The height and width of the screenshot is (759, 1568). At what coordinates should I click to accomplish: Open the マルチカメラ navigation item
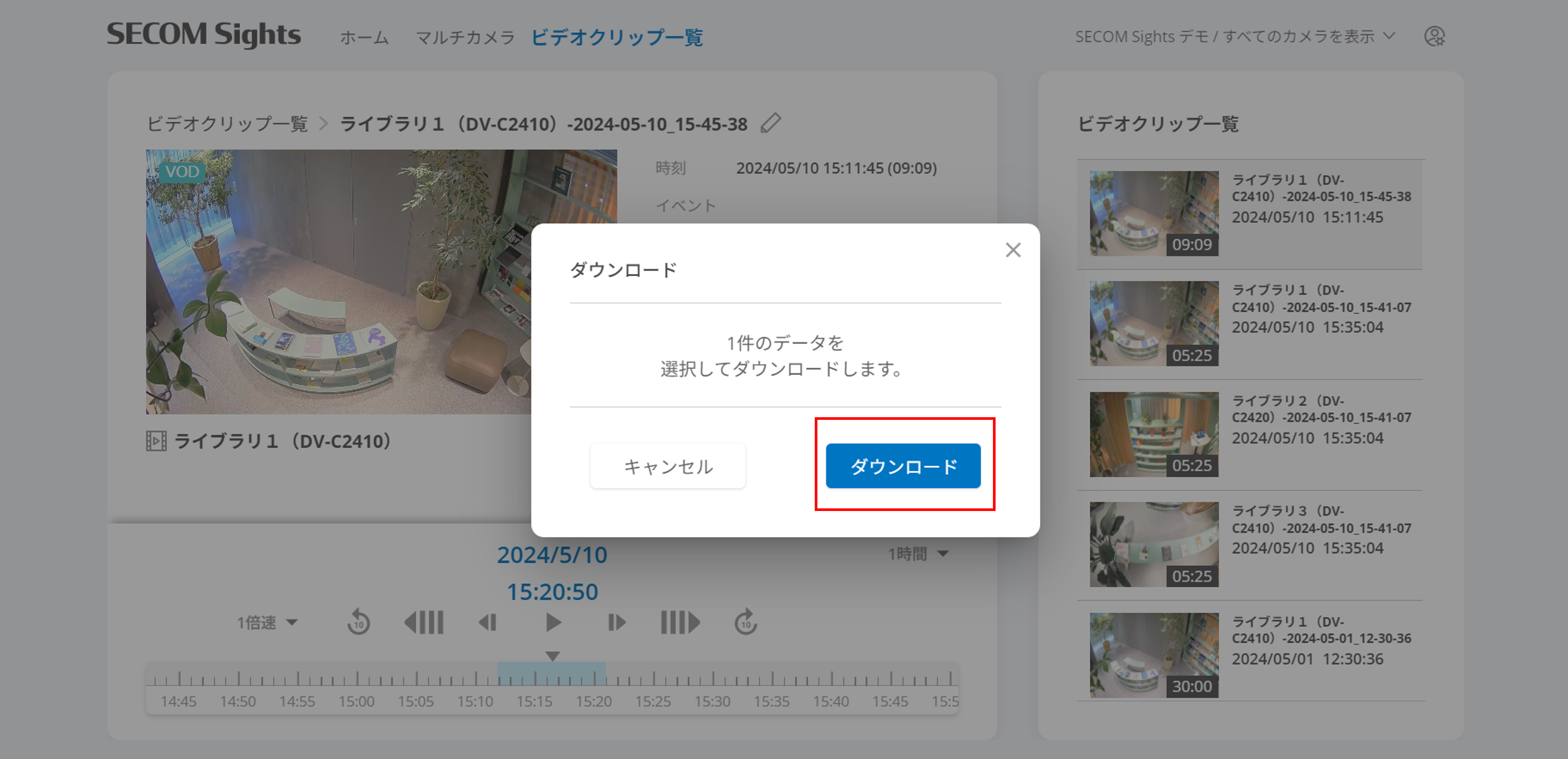tap(465, 37)
